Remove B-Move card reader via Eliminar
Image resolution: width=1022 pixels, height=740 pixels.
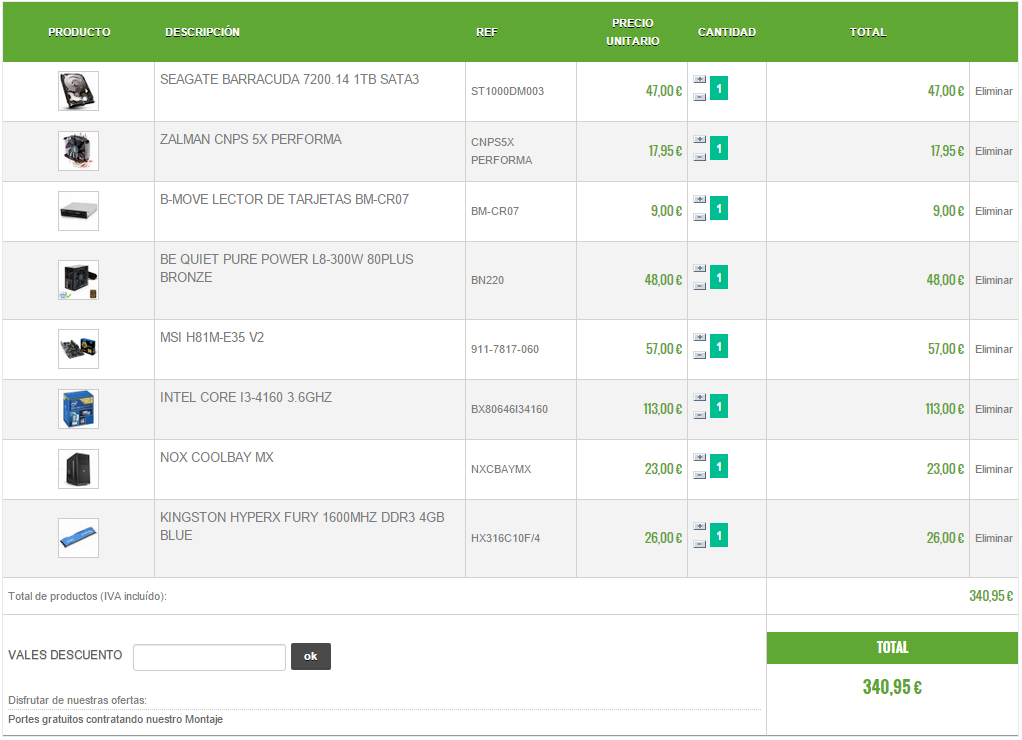click(993, 211)
